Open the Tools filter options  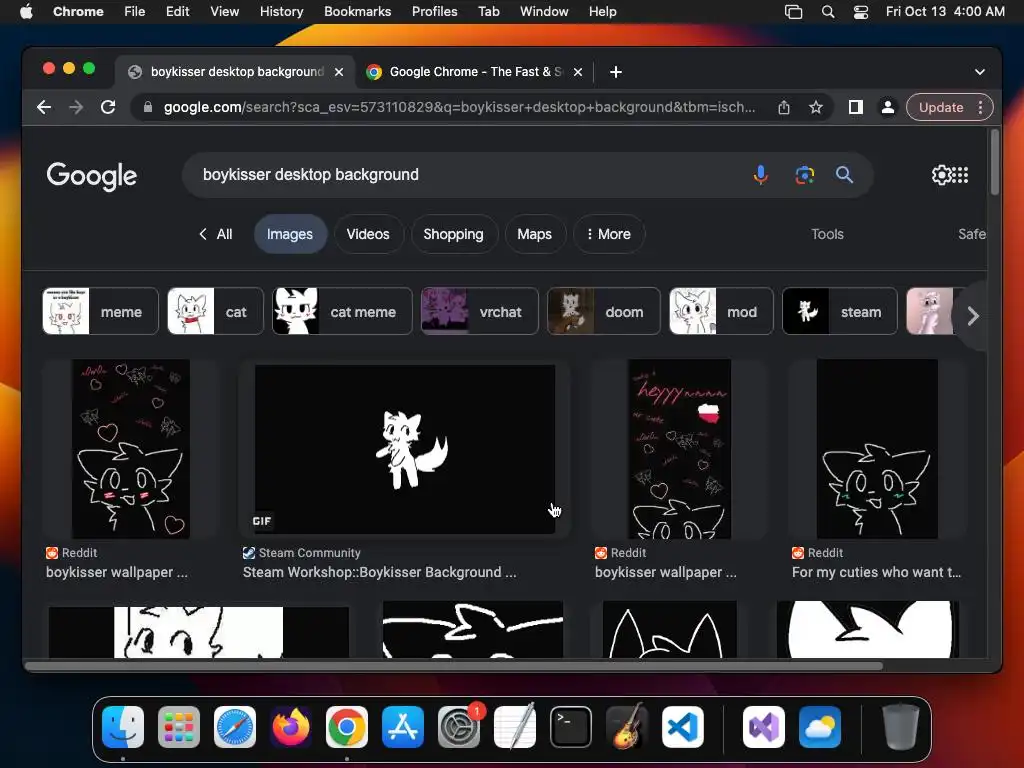pyautogui.click(x=827, y=234)
